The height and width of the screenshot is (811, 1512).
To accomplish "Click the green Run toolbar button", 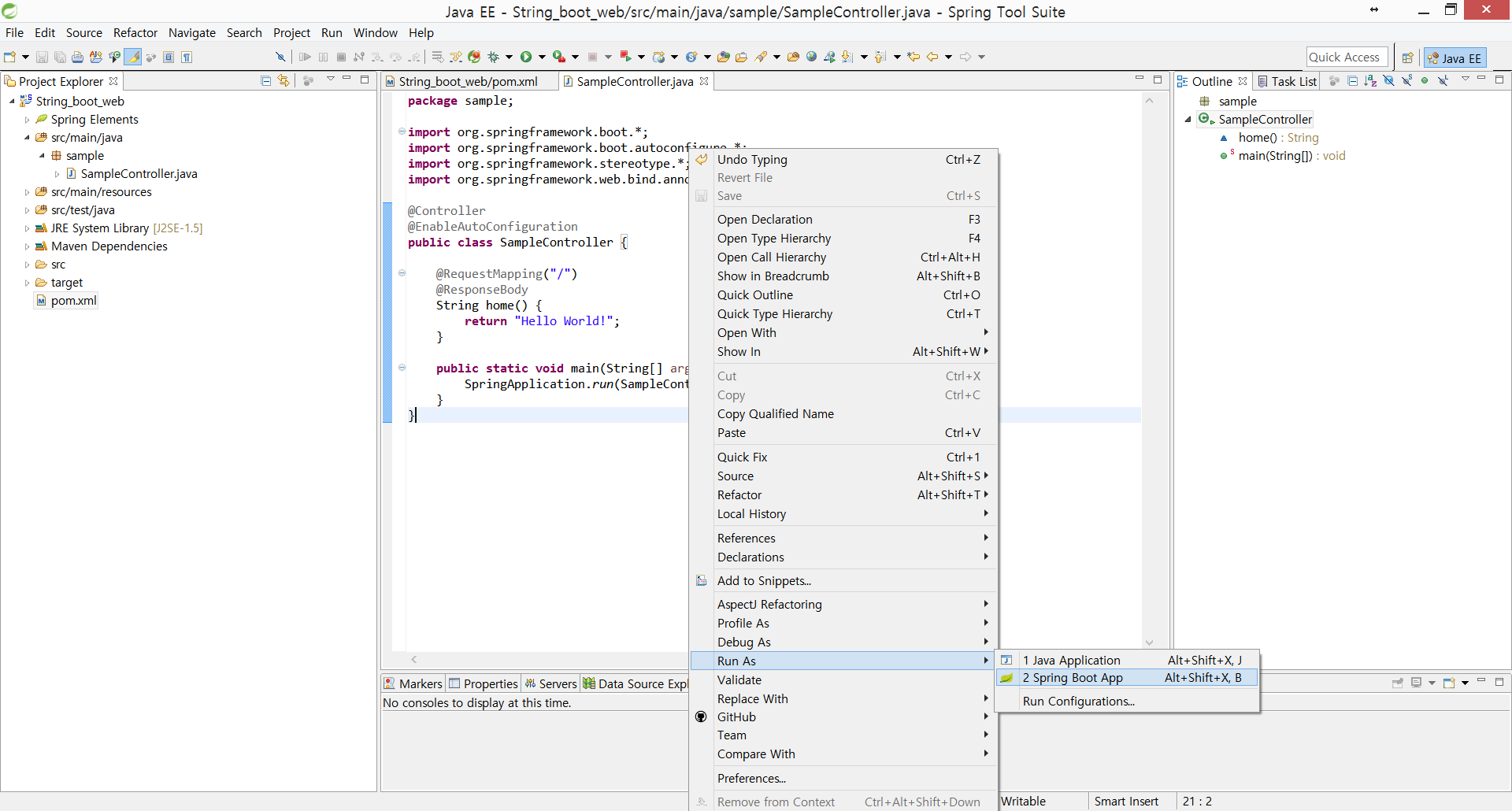I will (x=526, y=57).
